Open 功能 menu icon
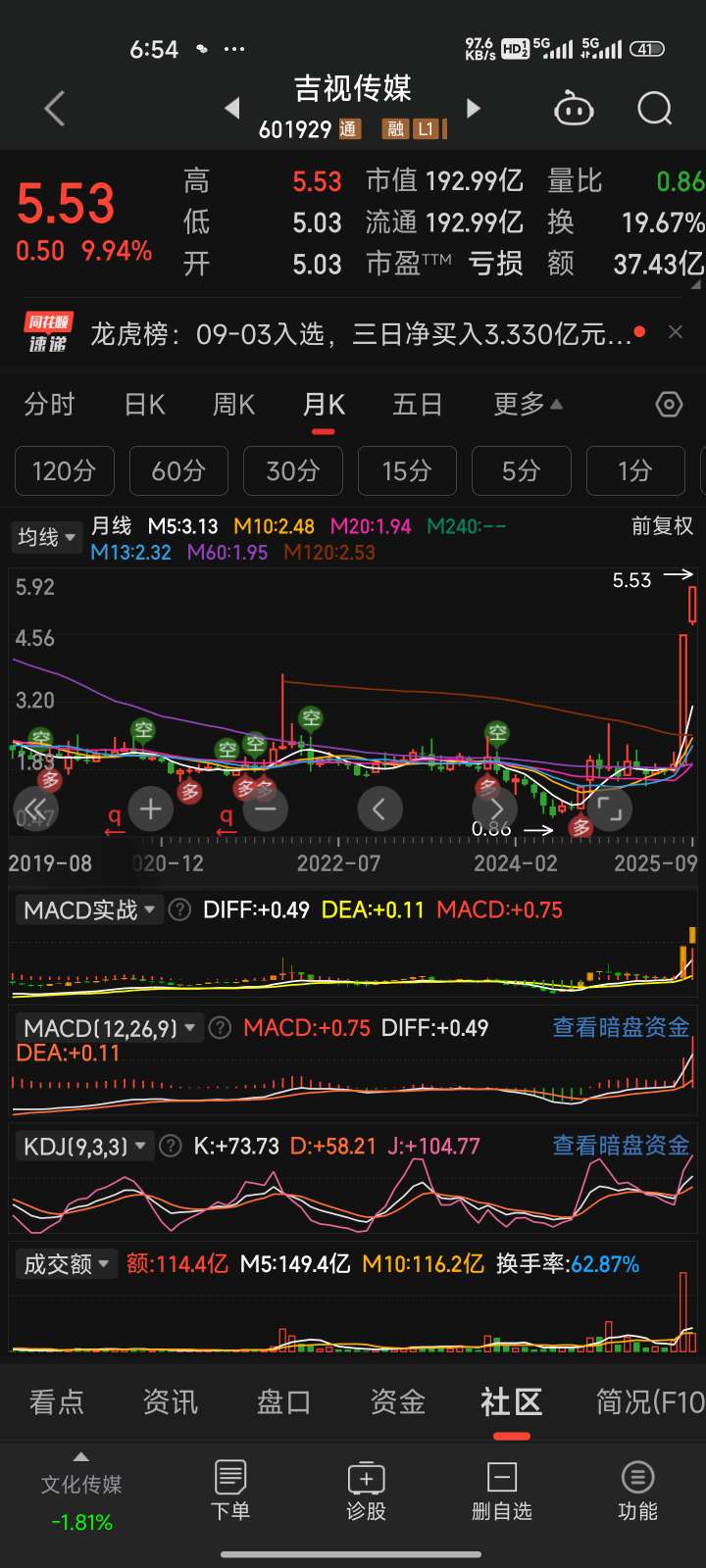 637,1491
